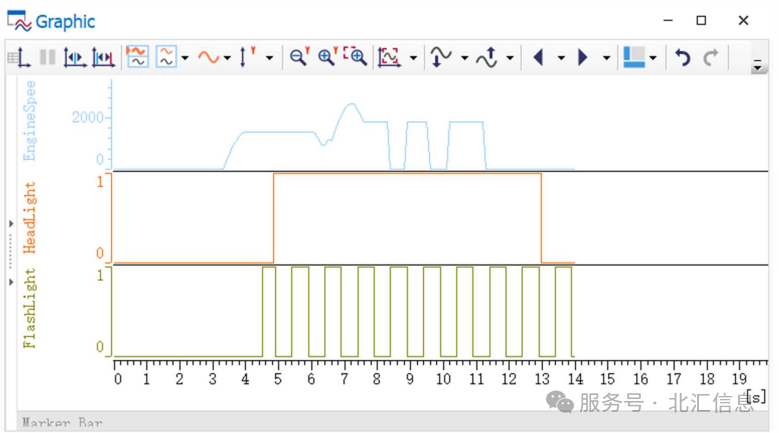Image resolution: width=779 pixels, height=433 pixels.
Task: Close the Graphic window
Action: [743, 20]
